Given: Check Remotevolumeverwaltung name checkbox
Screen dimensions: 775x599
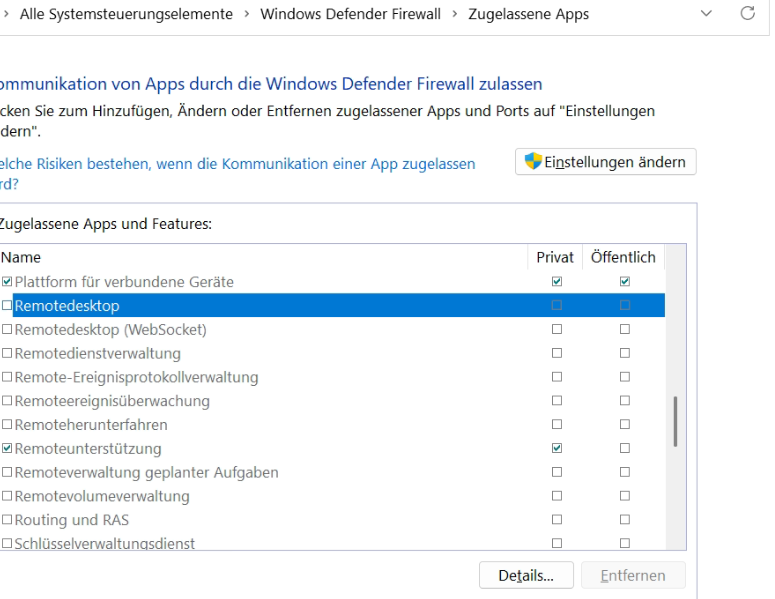Looking at the screenshot, I should click(7, 496).
